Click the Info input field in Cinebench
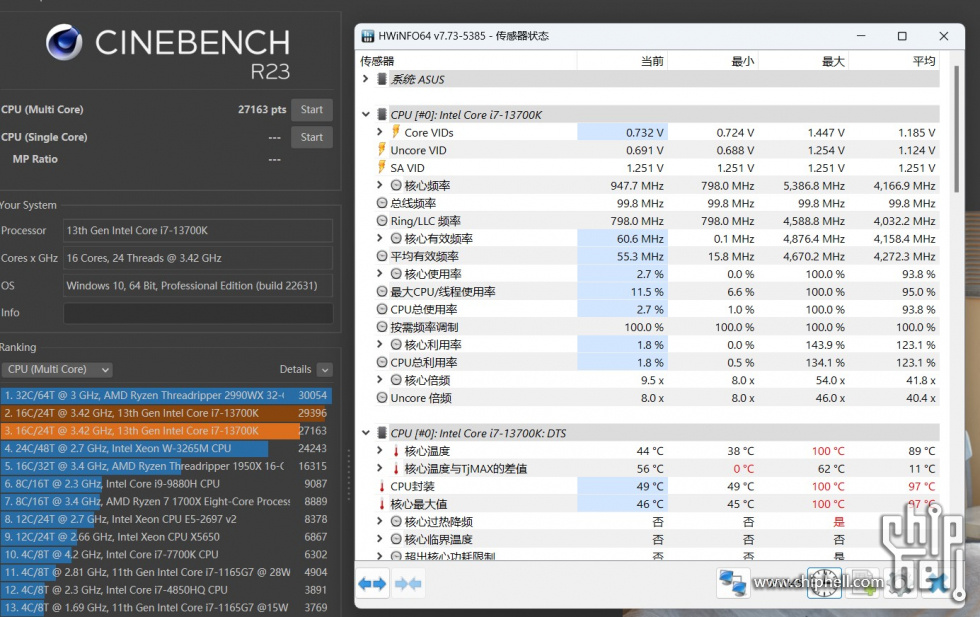This screenshot has height=617, width=980. [198, 313]
